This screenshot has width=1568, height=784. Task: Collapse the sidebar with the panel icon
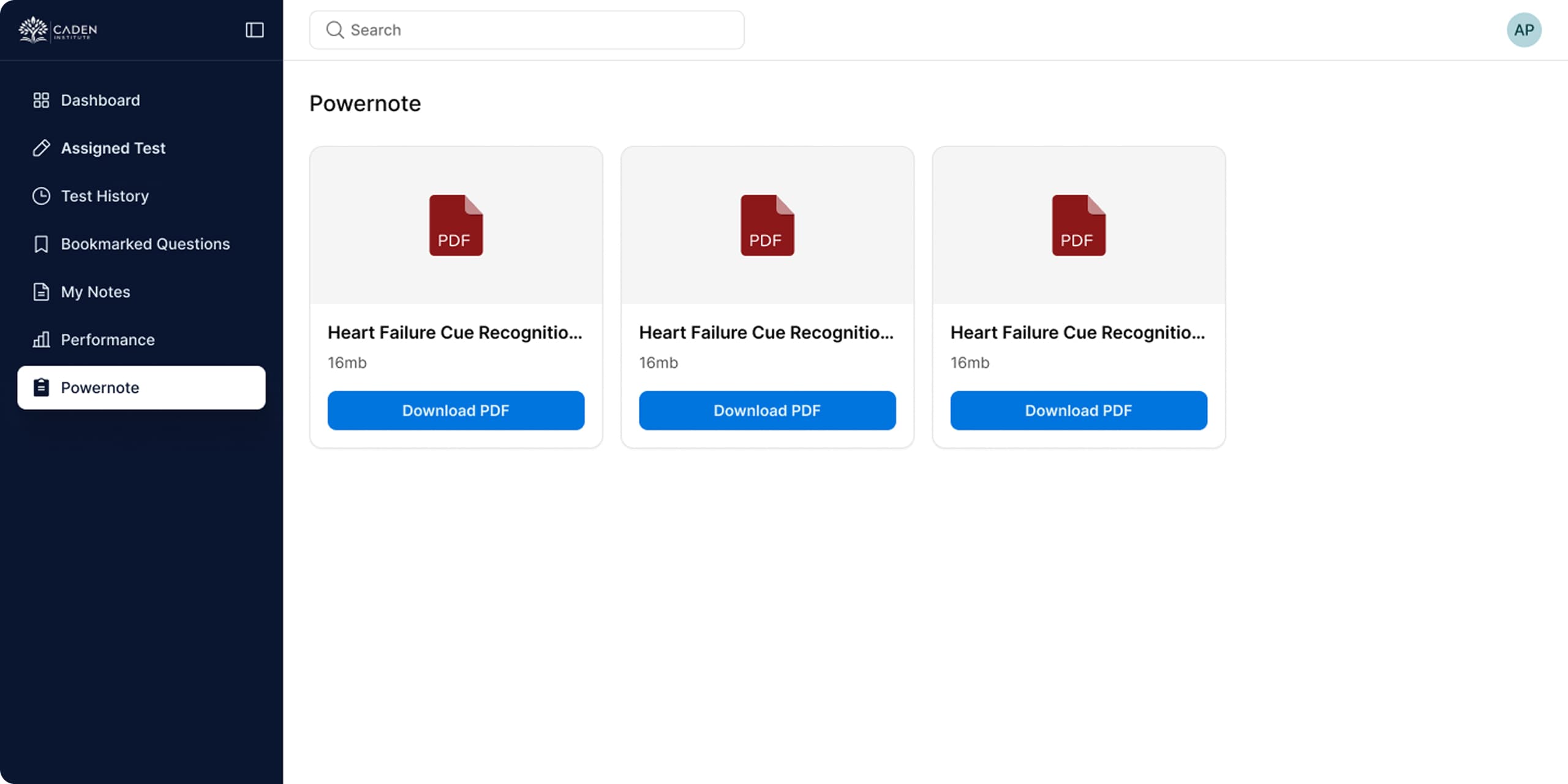tap(254, 30)
